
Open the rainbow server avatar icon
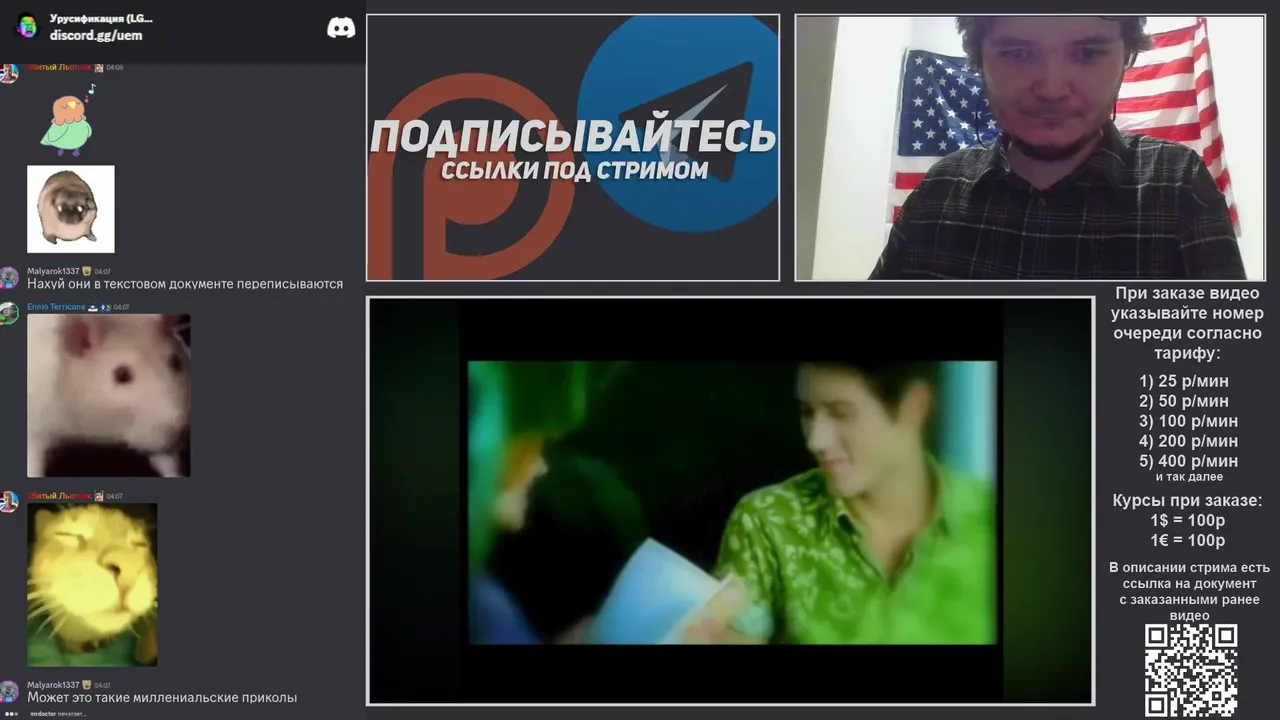click(27, 26)
